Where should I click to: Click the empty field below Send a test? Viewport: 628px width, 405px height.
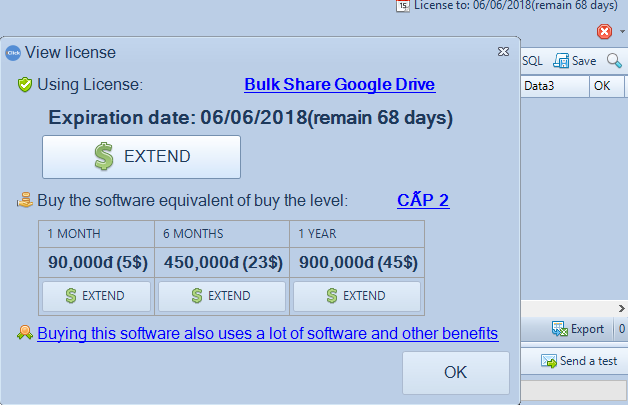(574, 390)
